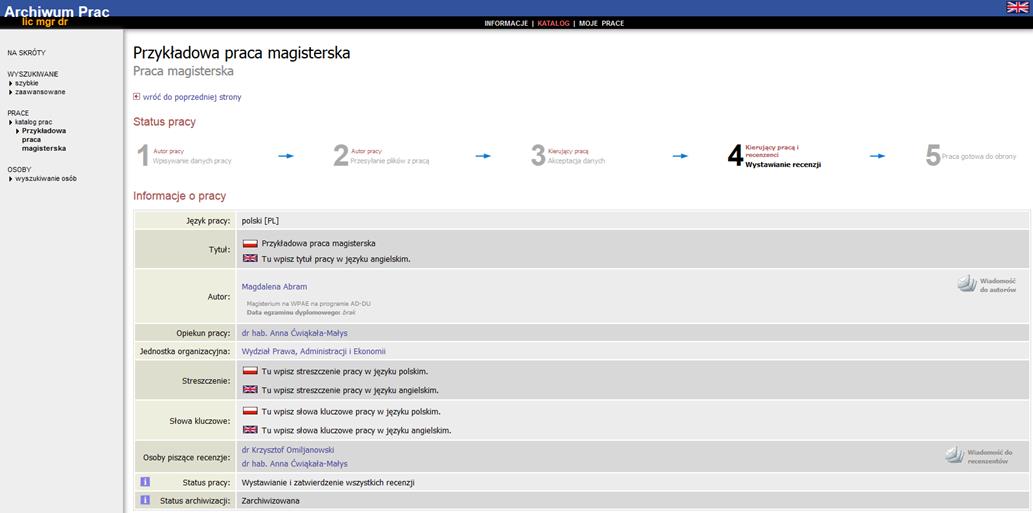Open the MOJE PRACE menu item
This screenshot has width=1033, height=513.
[601, 23]
